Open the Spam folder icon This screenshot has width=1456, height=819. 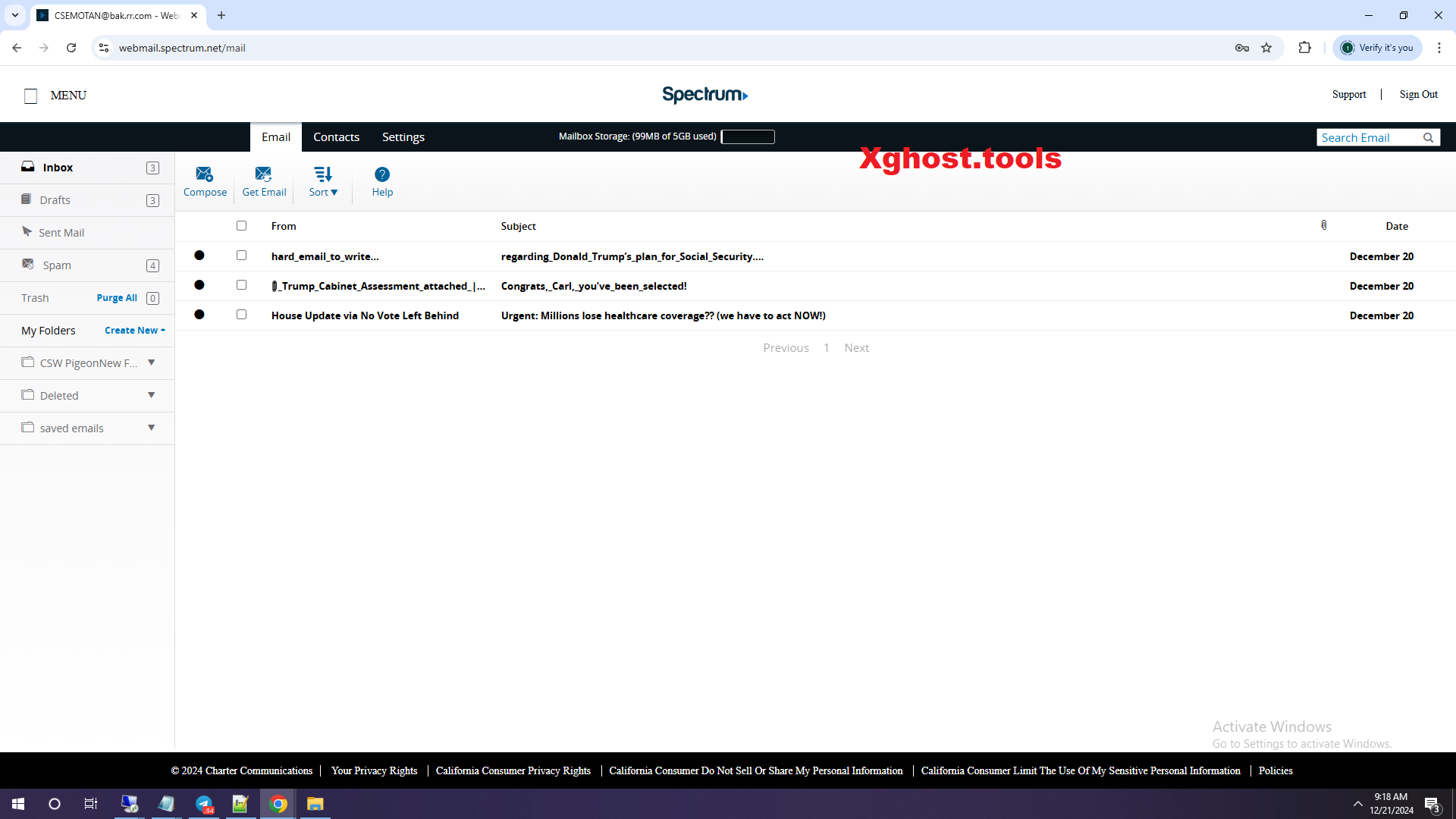(28, 264)
